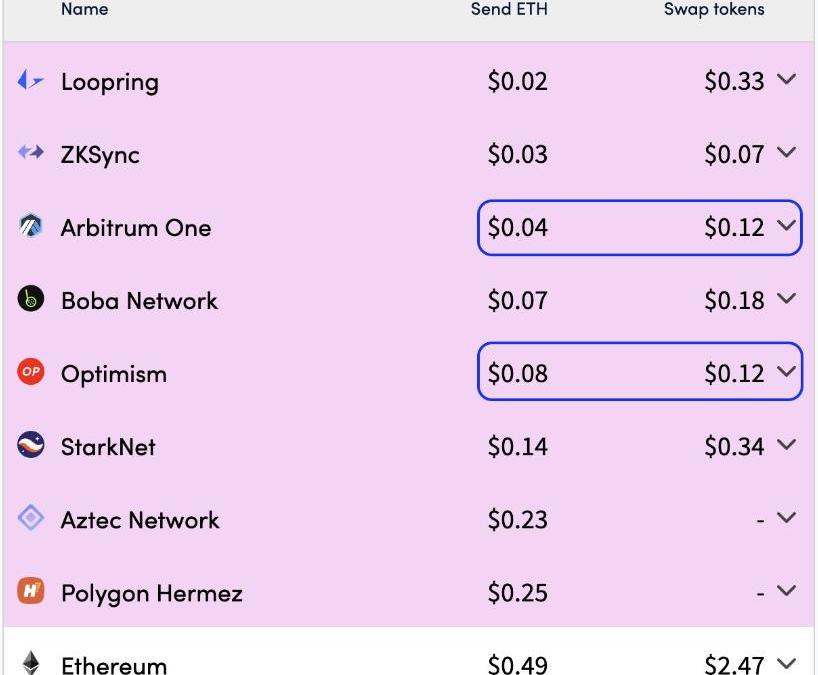Click the Ethereum $2.47 swap fee

(733, 664)
